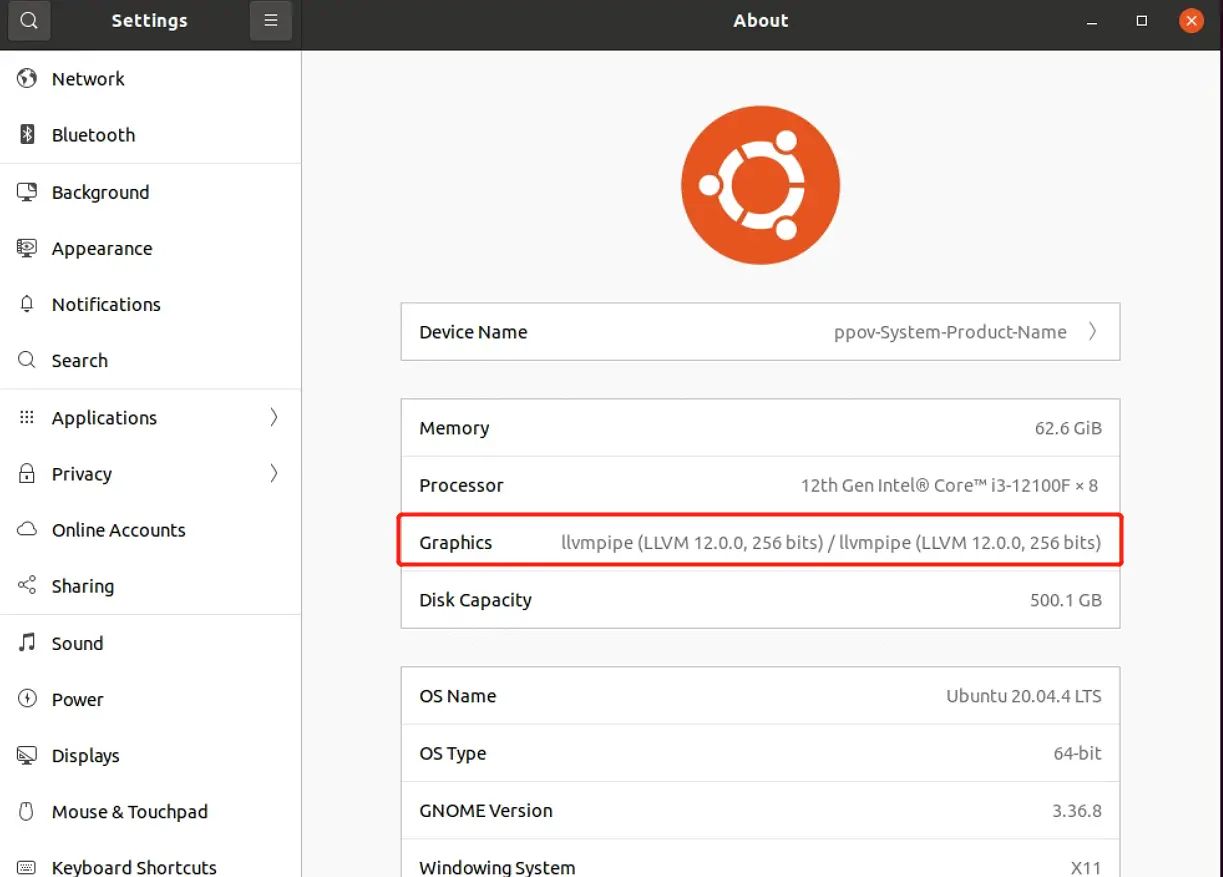The image size is (1223, 877).
Task: Click the Power icon in the sidebar
Action: (26, 698)
